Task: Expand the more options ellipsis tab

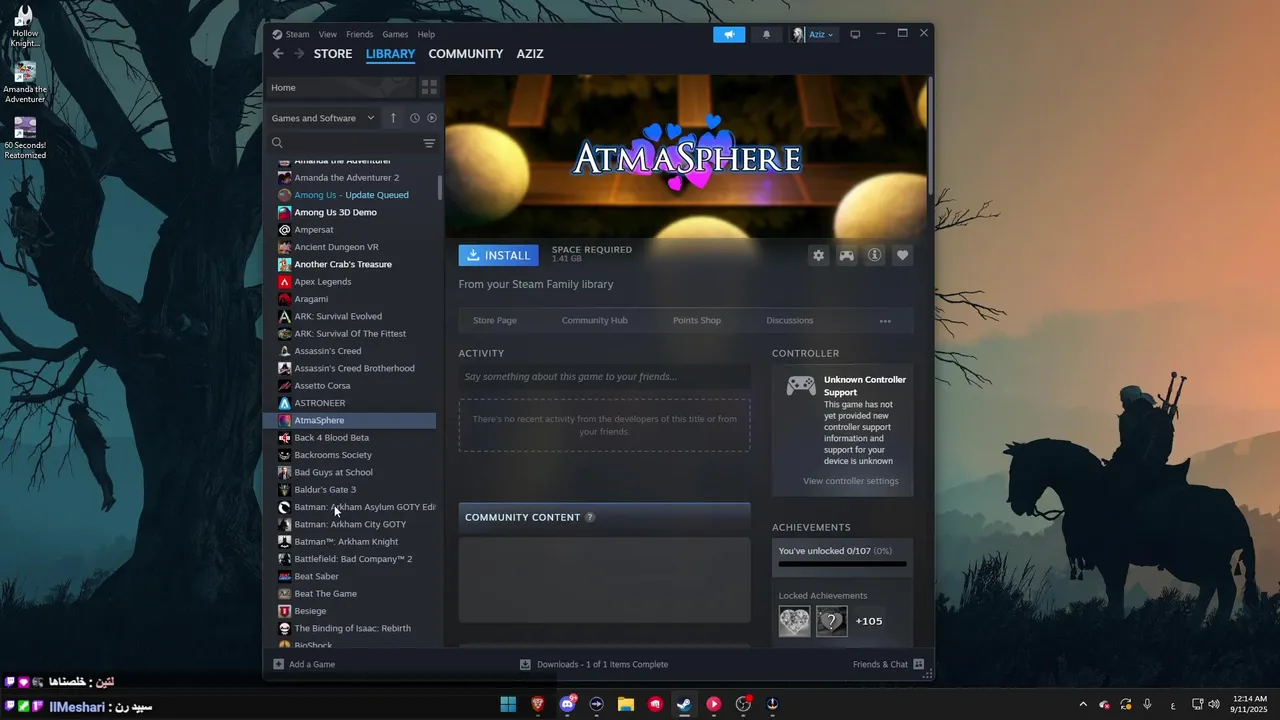Action: (x=885, y=321)
